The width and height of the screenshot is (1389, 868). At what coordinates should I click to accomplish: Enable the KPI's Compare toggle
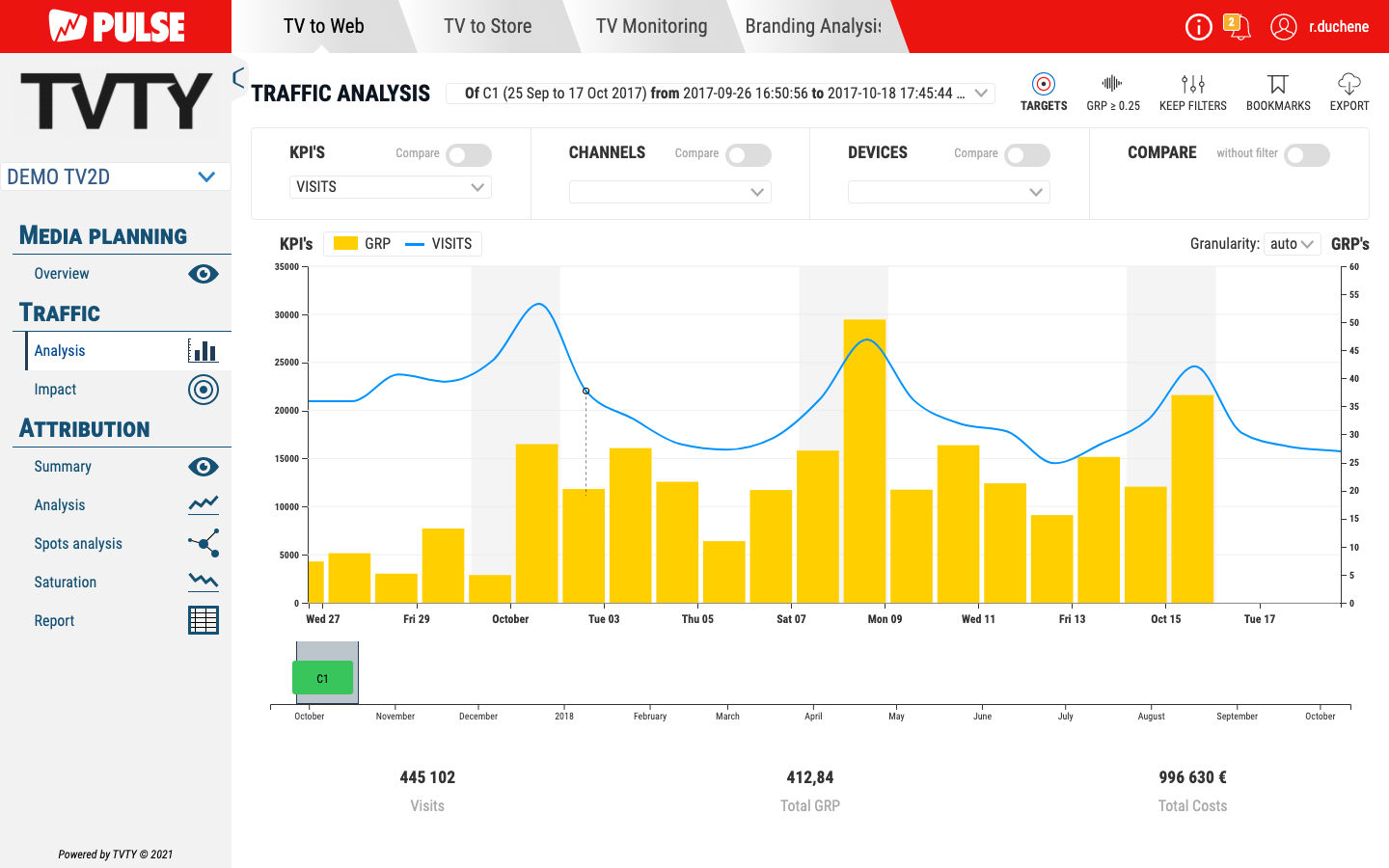(469, 155)
